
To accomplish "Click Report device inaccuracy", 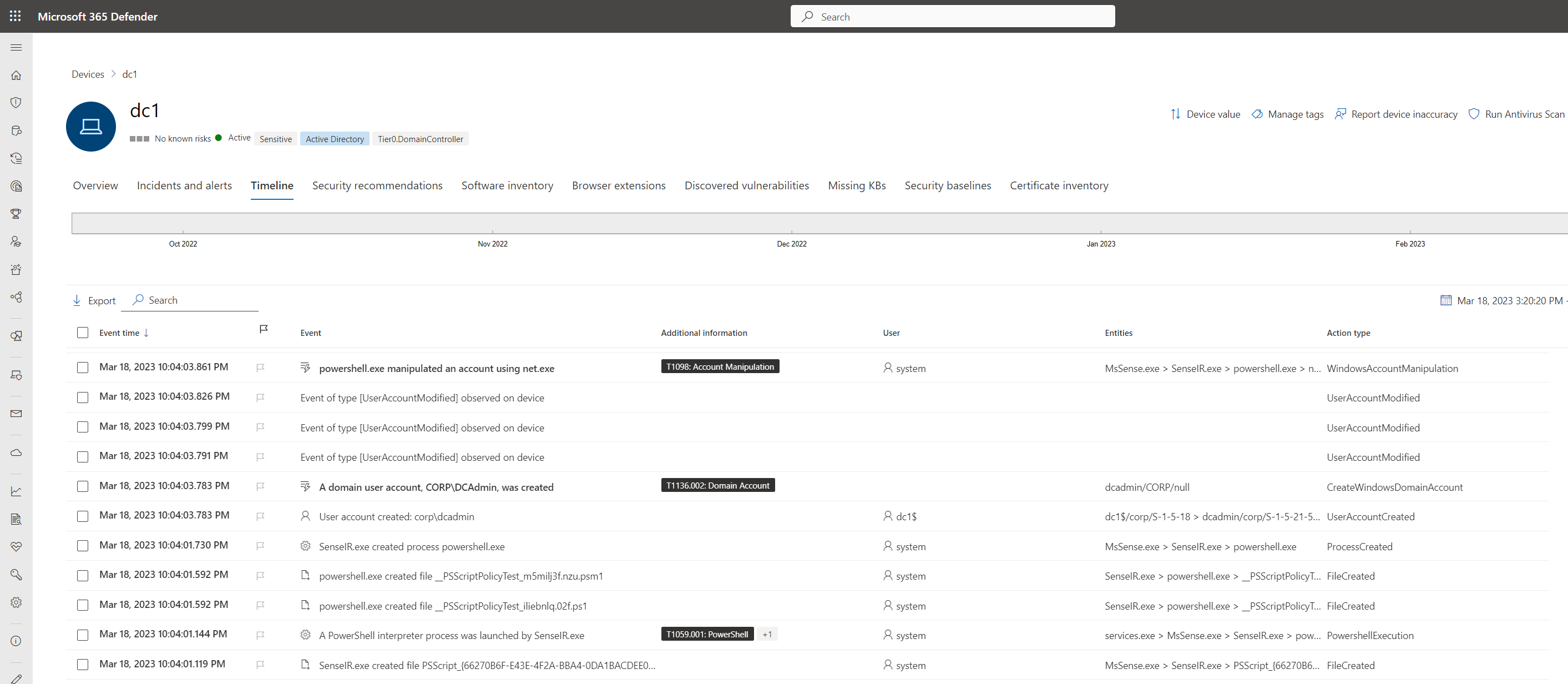I will pyautogui.click(x=1396, y=114).
